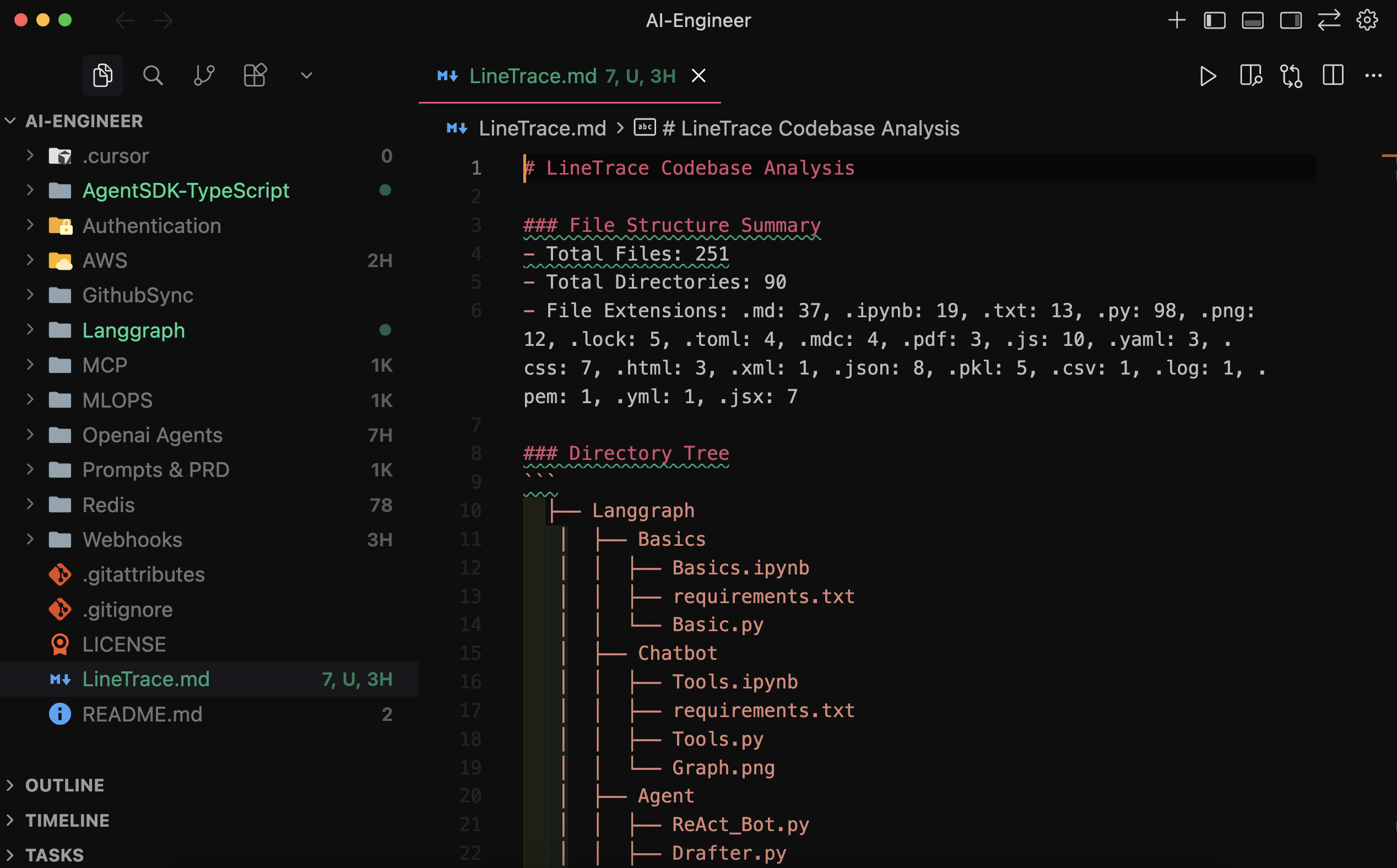The image size is (1397, 868).
Task: Open the Extensions view icon
Action: (x=255, y=76)
